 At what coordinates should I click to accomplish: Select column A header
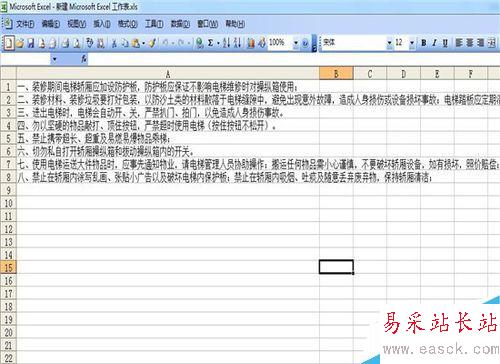coord(168,74)
